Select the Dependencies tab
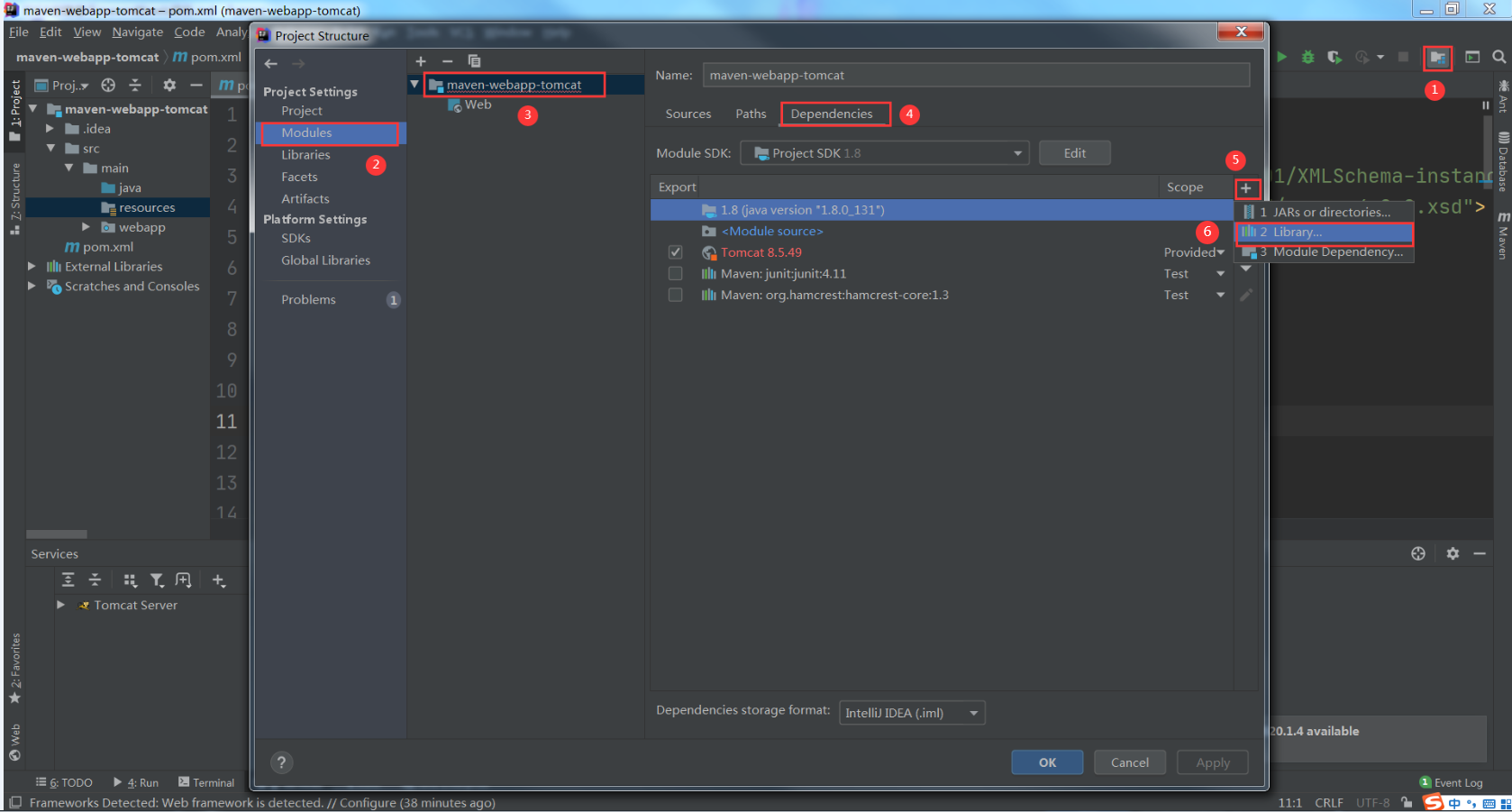The image size is (1512, 812). [832, 114]
